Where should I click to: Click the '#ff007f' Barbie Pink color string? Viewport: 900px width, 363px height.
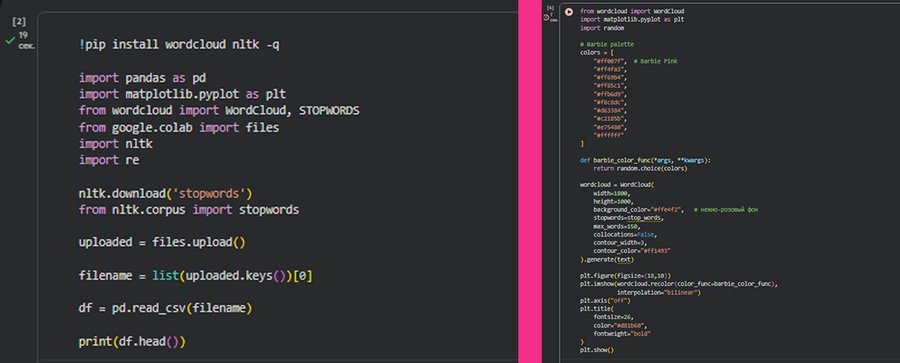(610, 60)
